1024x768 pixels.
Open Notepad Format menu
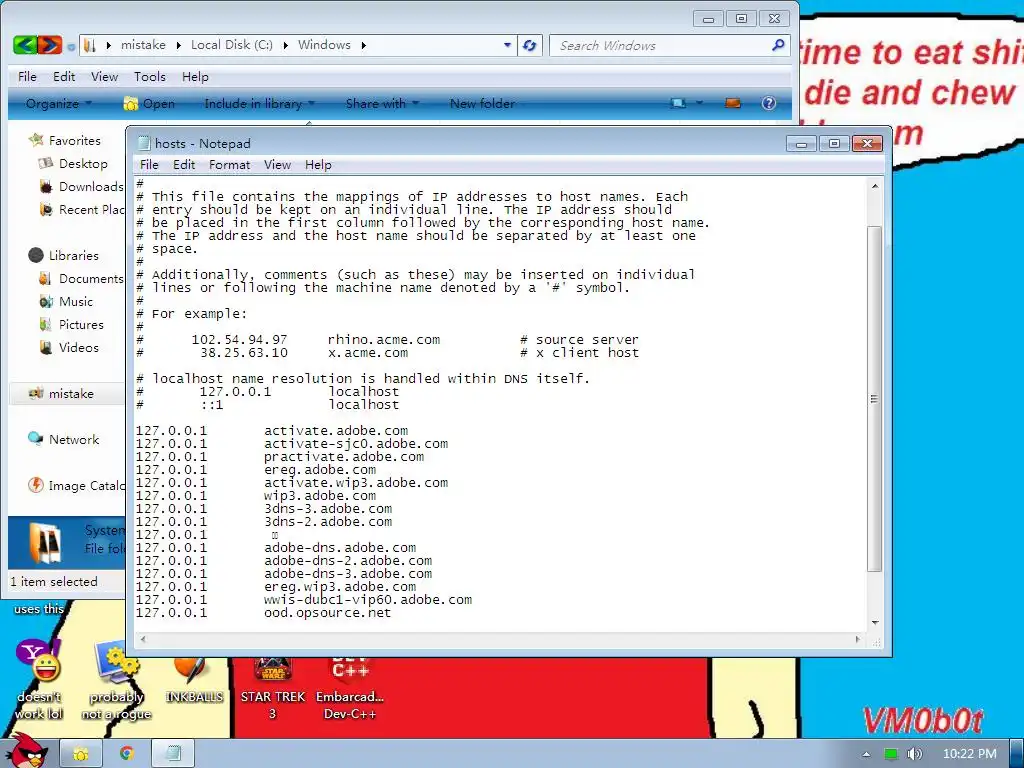(229, 165)
